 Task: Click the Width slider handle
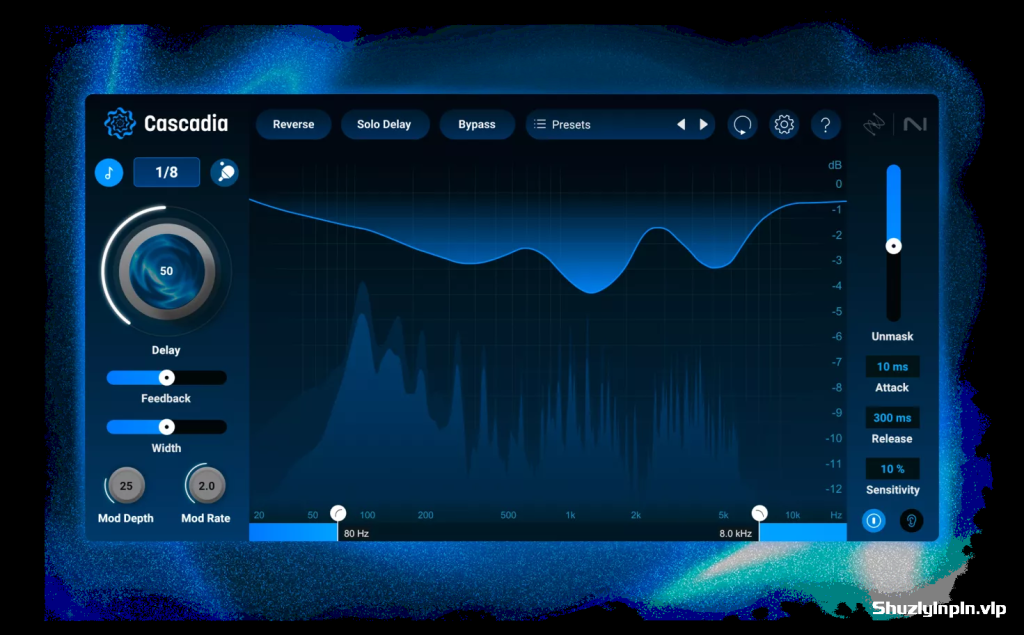(167, 427)
